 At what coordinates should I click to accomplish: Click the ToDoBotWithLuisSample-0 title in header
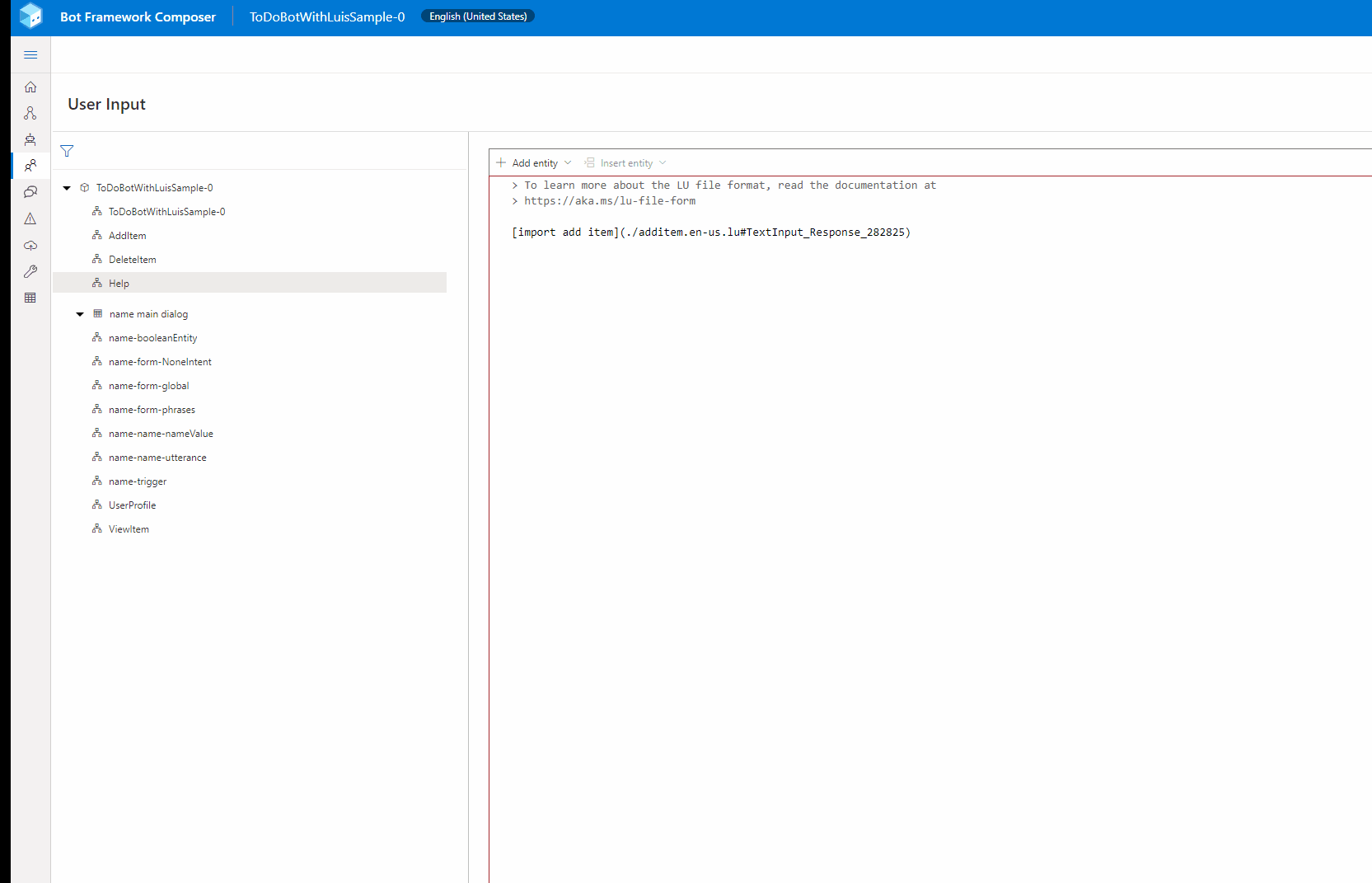click(x=327, y=16)
